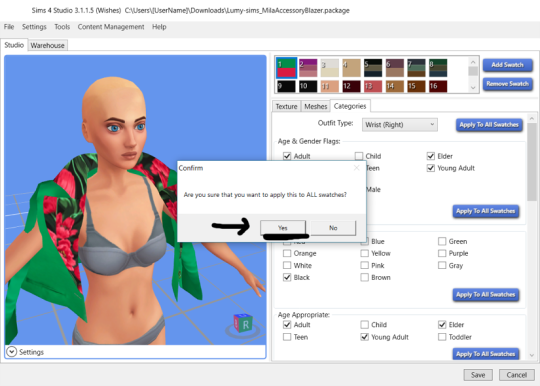Select swatch number 16 dark red
Image resolution: width=540 pixels, height=386 pixels.
tap(438, 86)
